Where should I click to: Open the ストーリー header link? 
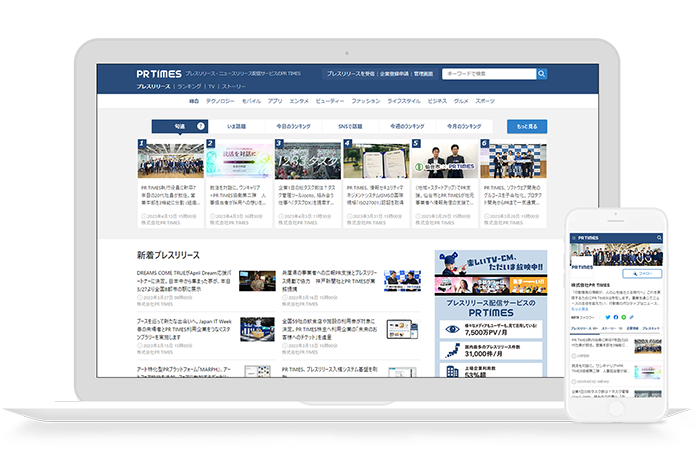click(233, 87)
